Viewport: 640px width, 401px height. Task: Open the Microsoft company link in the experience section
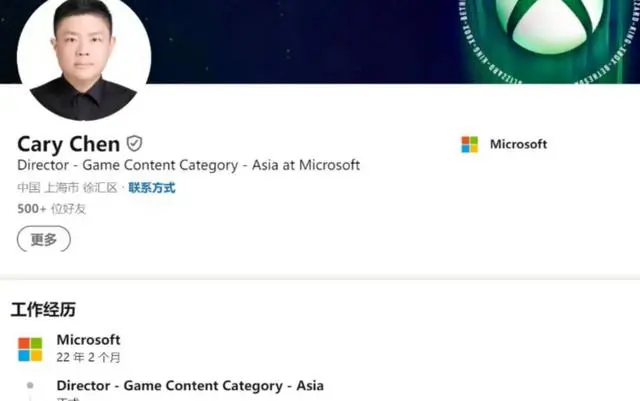click(88, 340)
